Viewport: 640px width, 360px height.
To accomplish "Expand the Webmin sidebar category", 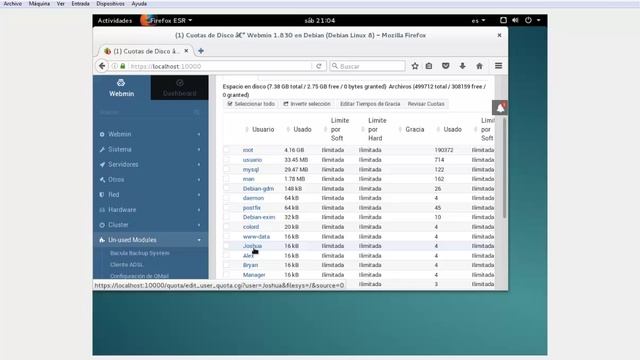I will [151, 134].
